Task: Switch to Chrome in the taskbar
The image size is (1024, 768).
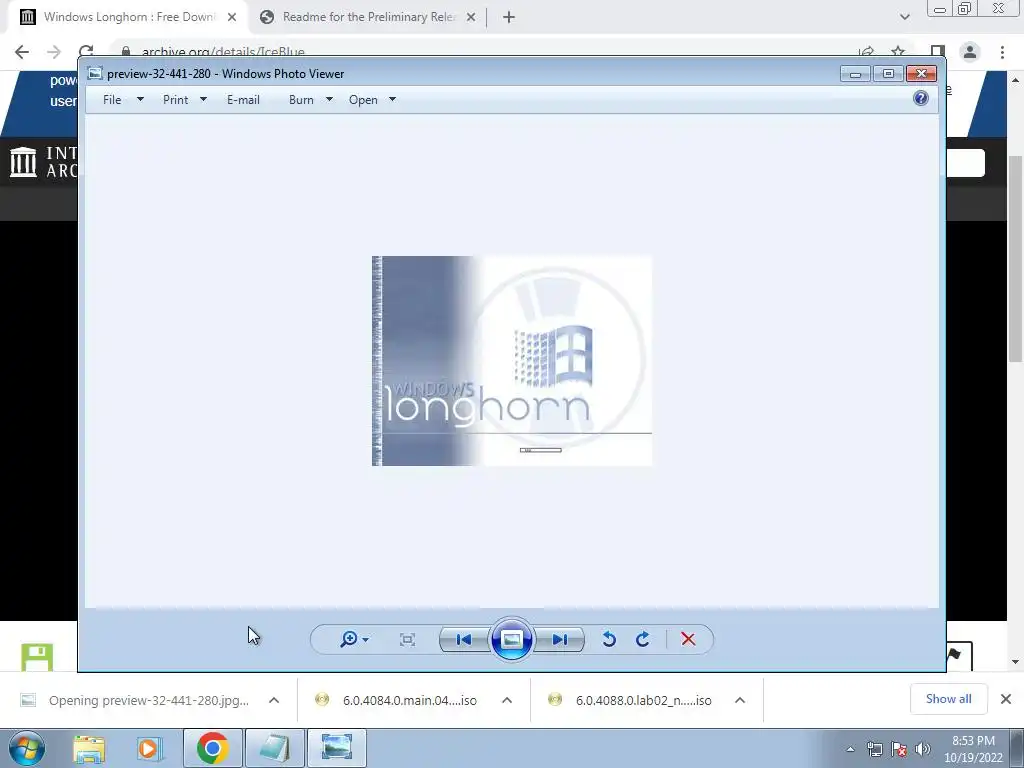Action: coord(212,748)
